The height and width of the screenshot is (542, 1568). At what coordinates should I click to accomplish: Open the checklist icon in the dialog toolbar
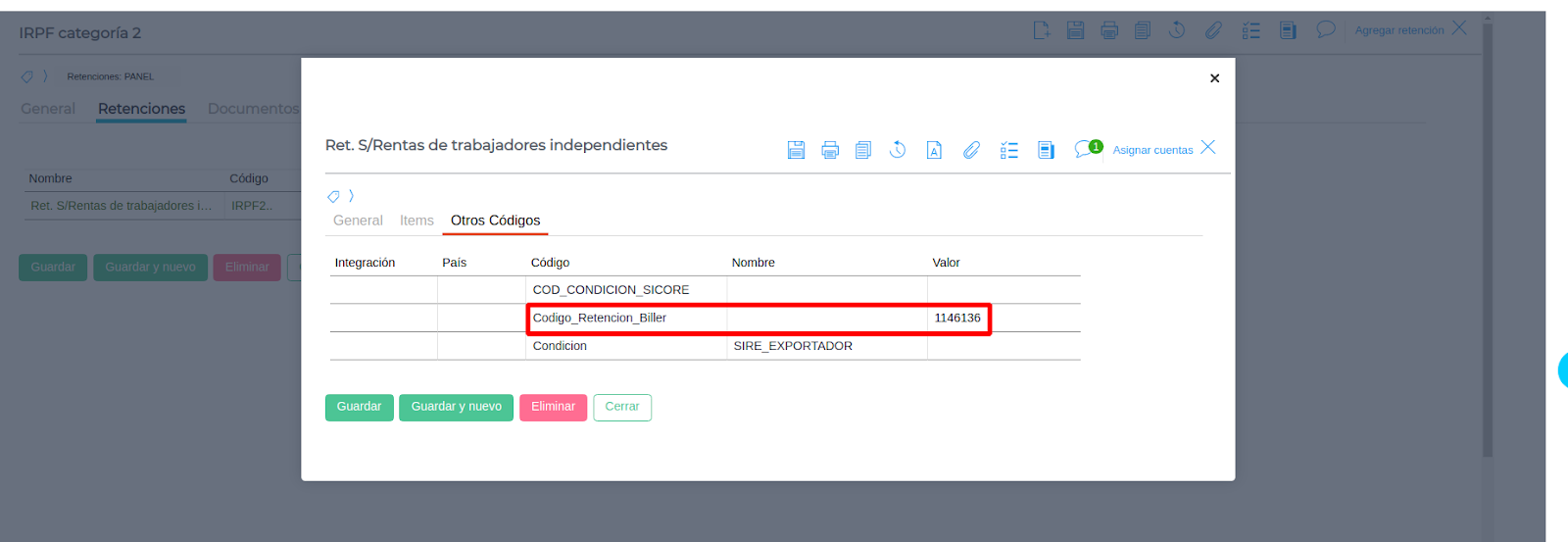(x=1008, y=150)
